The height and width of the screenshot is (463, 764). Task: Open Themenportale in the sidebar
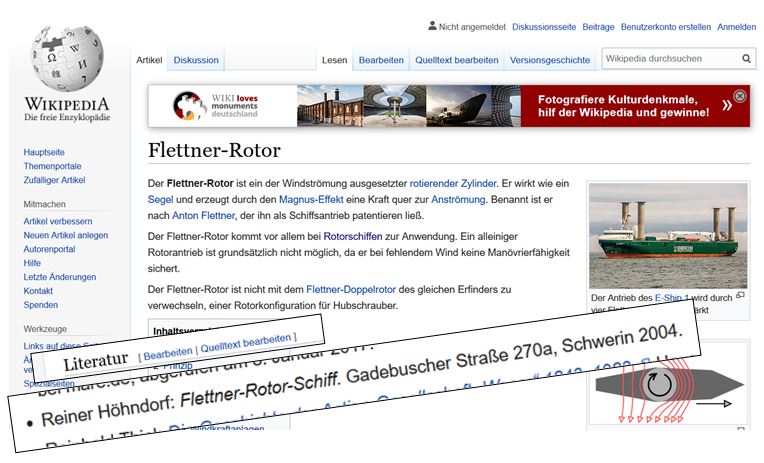pos(52,166)
